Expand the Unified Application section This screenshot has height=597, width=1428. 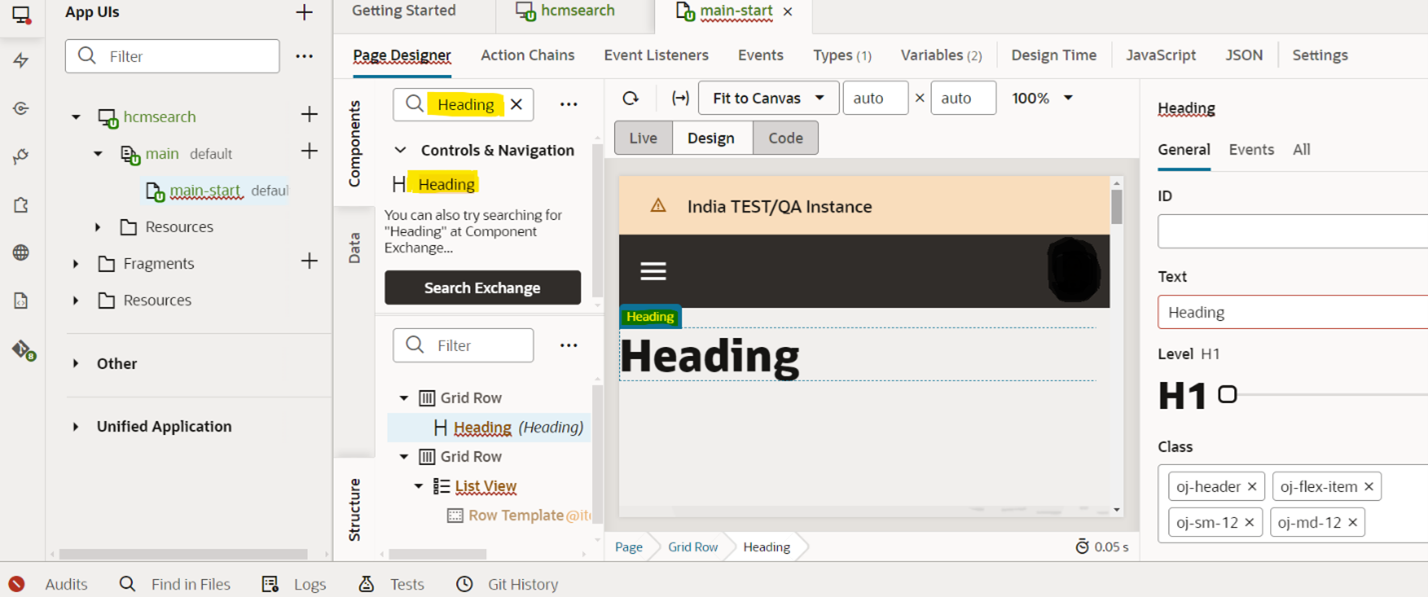(x=76, y=427)
